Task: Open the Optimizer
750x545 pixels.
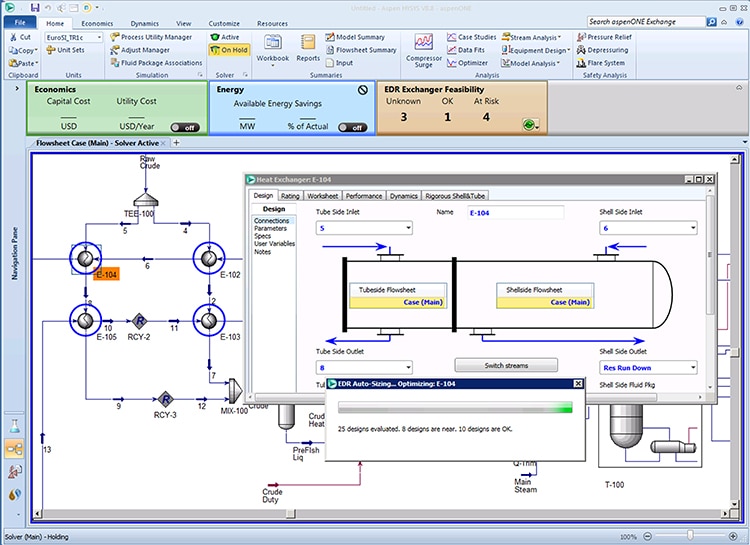Action: 467,63
